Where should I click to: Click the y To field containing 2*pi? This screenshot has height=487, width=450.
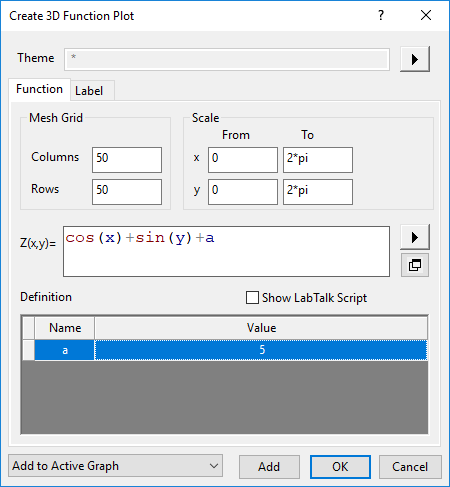click(x=318, y=192)
